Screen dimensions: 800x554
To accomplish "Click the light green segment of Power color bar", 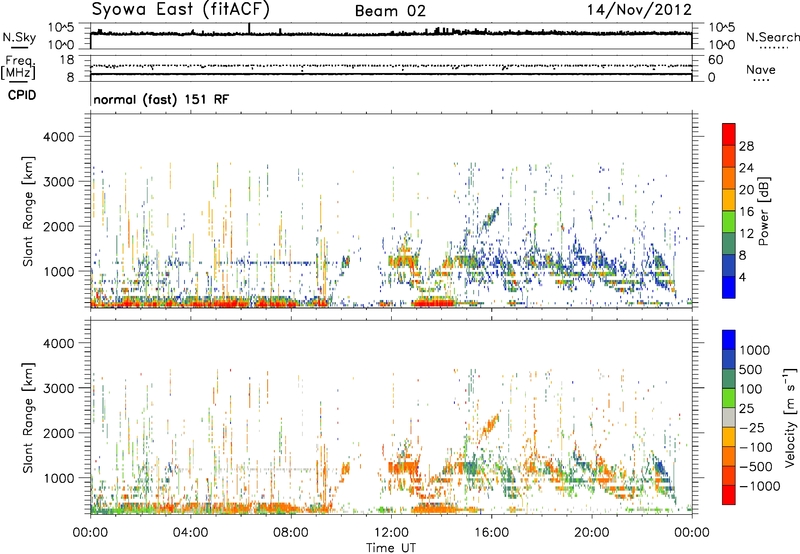I will pos(729,222).
